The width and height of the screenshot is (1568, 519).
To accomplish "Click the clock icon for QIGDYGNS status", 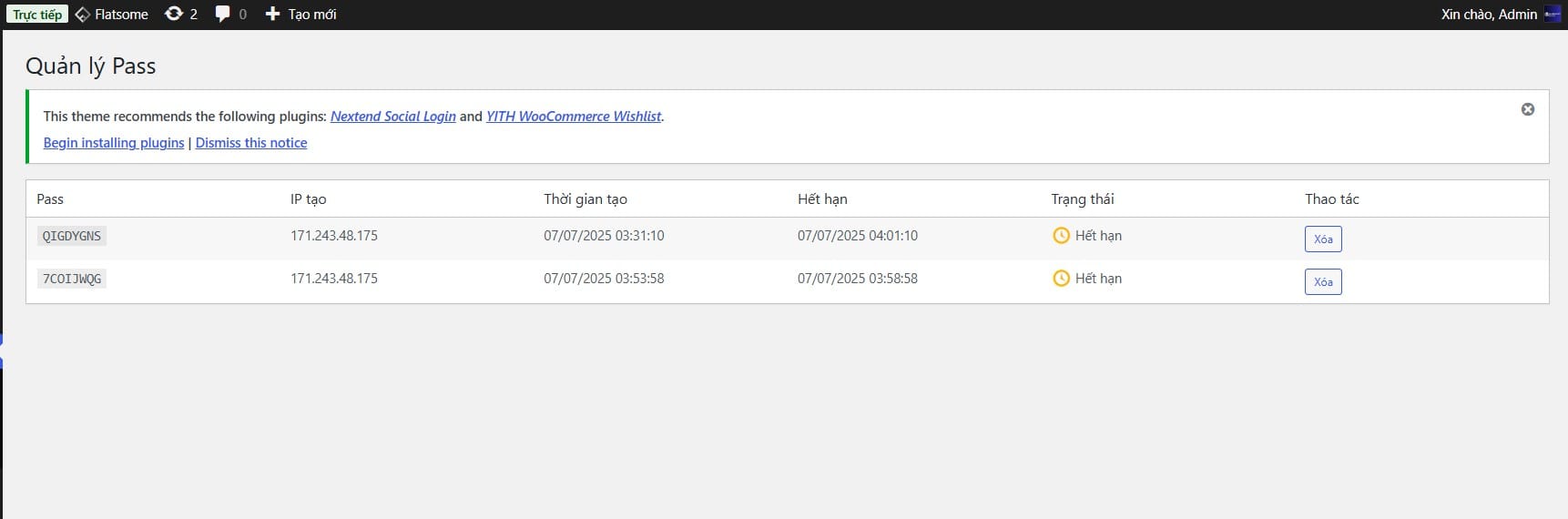I will pos(1061,236).
